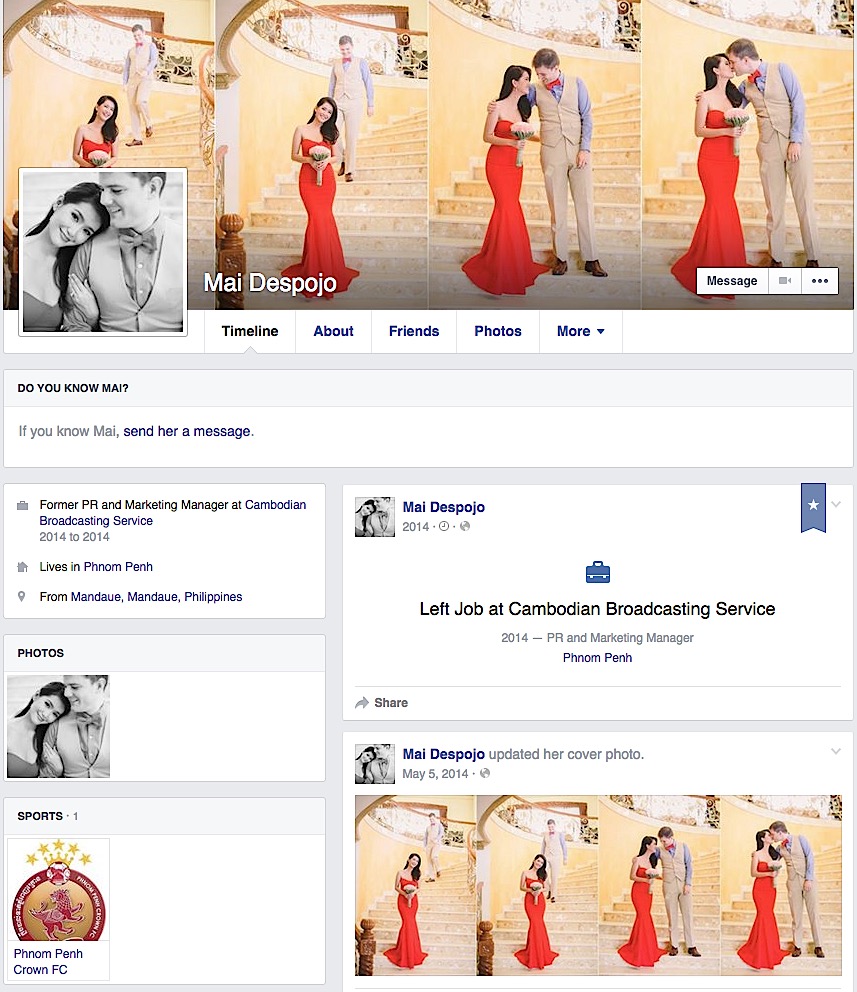857x992 pixels.
Task: Open the May 5, 2014 timestamp
Action: 435,774
